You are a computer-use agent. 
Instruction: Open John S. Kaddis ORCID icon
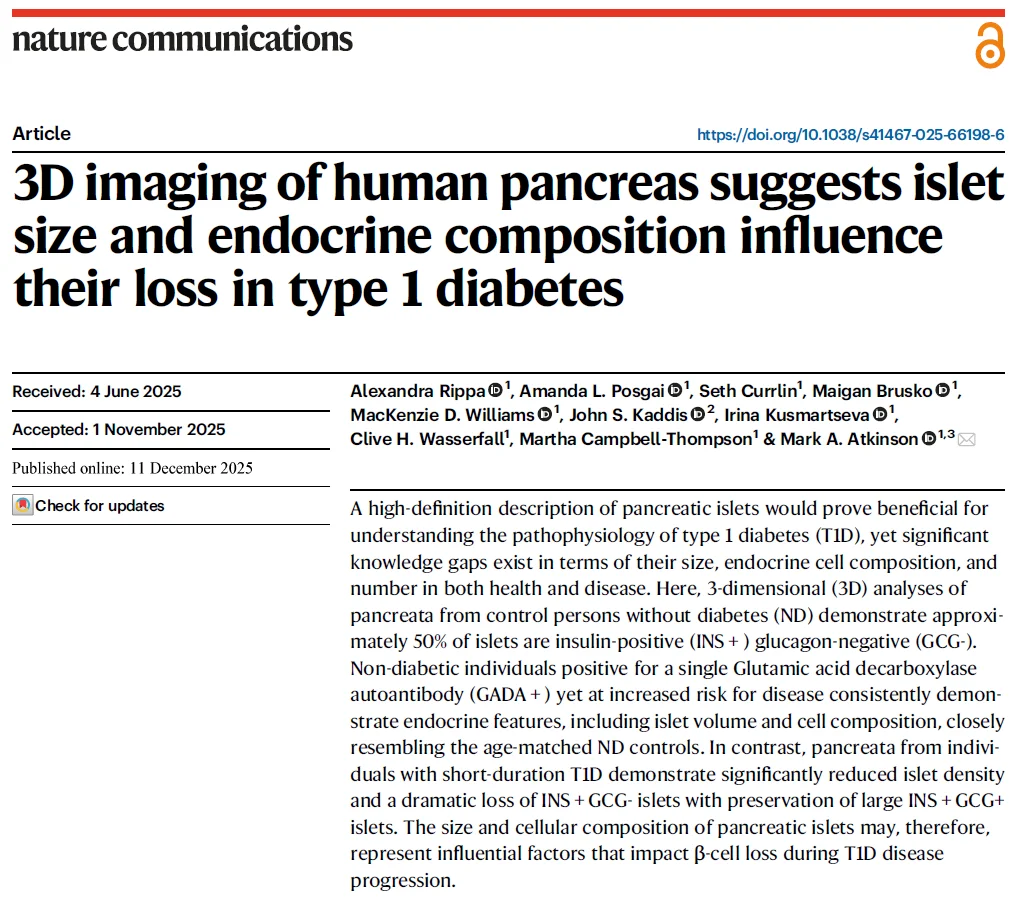point(698,414)
